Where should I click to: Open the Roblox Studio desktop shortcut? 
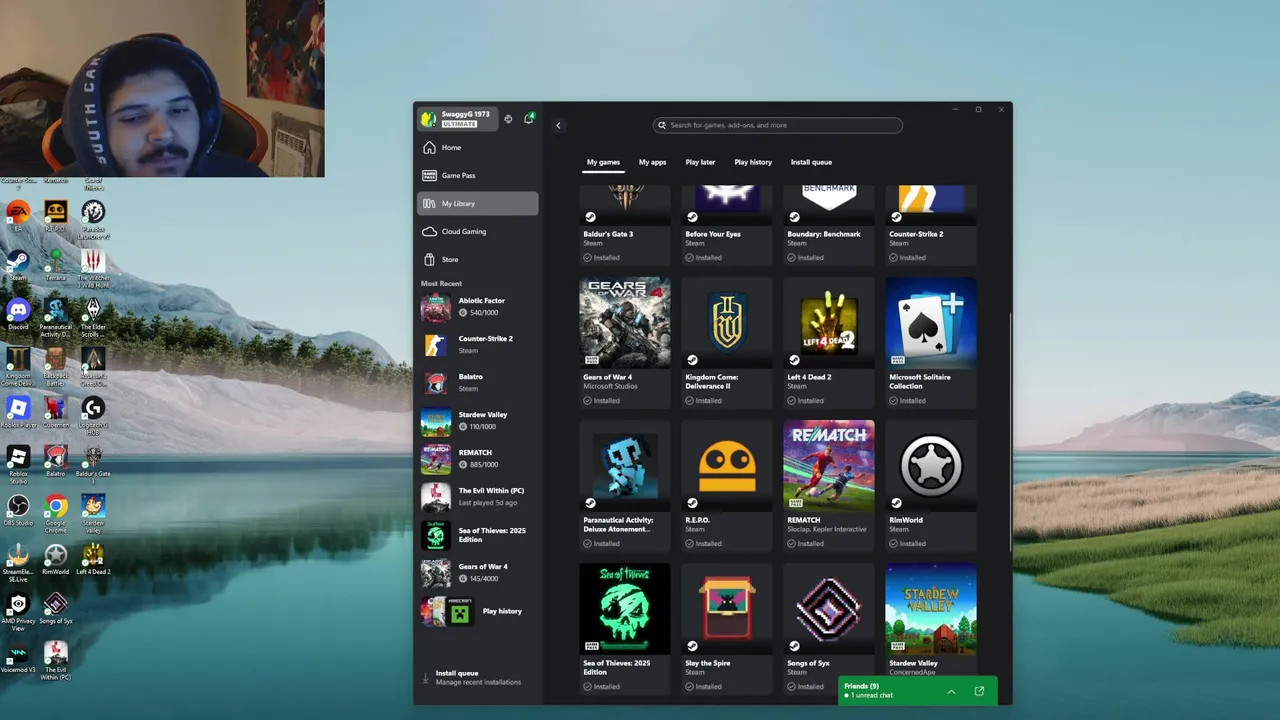17,464
